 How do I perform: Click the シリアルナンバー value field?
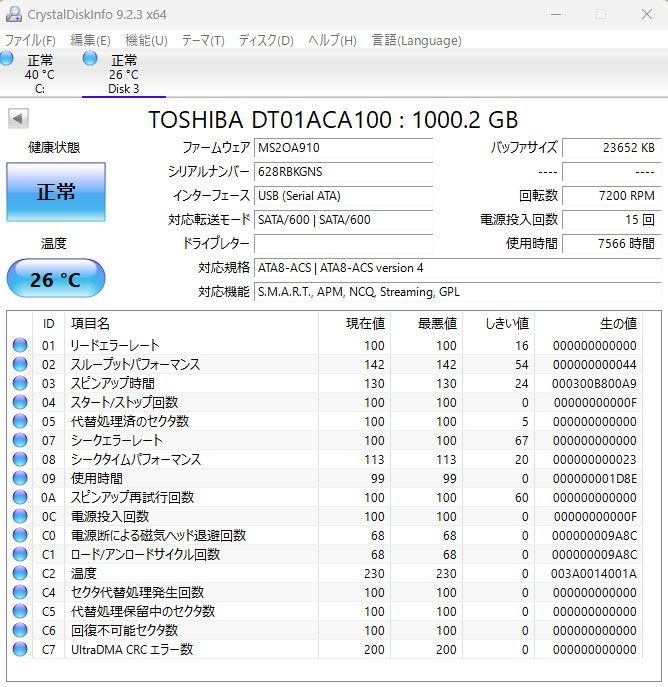tap(343, 171)
